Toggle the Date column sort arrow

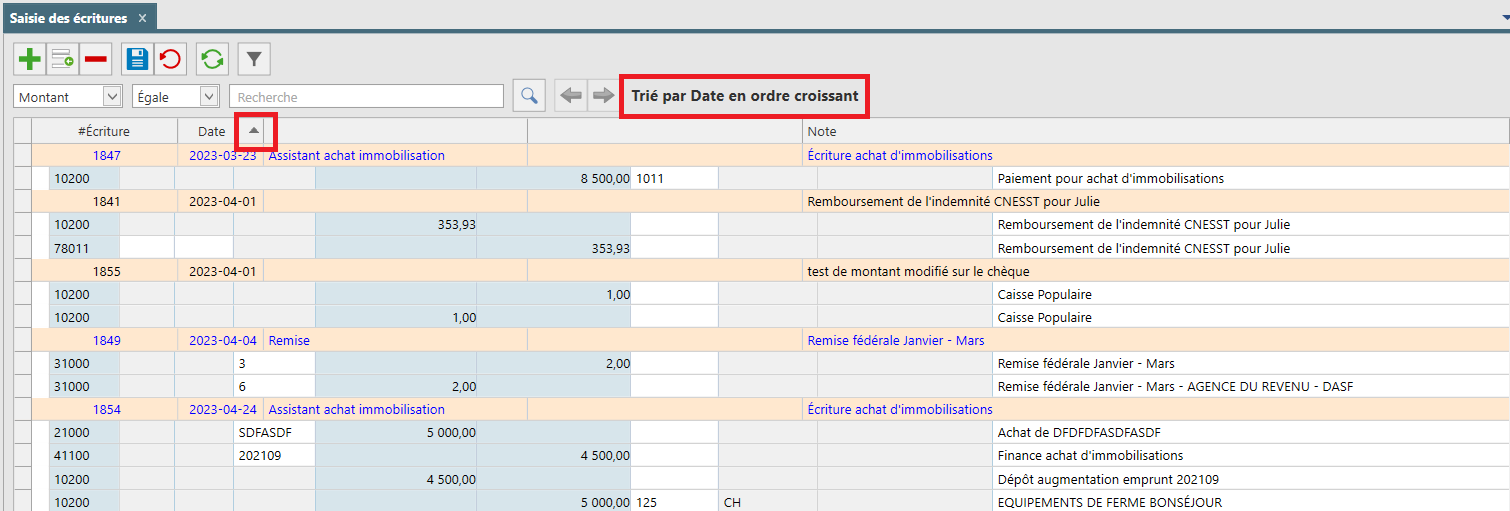click(x=254, y=131)
